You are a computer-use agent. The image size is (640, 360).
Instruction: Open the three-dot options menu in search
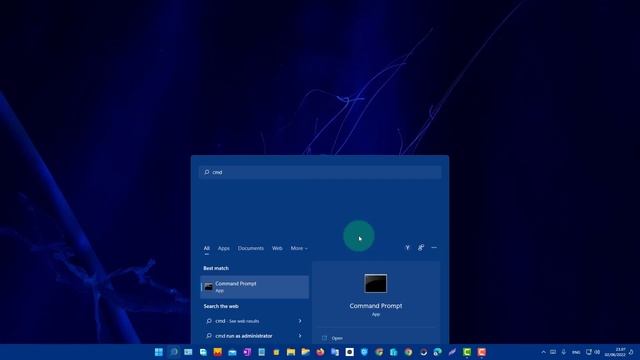click(x=434, y=248)
